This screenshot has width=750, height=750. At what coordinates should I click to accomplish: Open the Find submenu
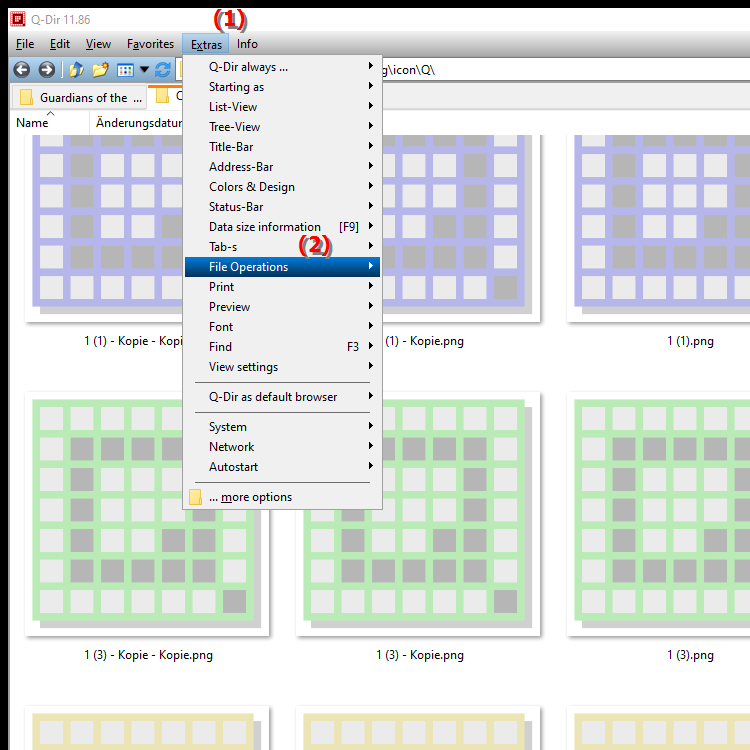click(282, 347)
